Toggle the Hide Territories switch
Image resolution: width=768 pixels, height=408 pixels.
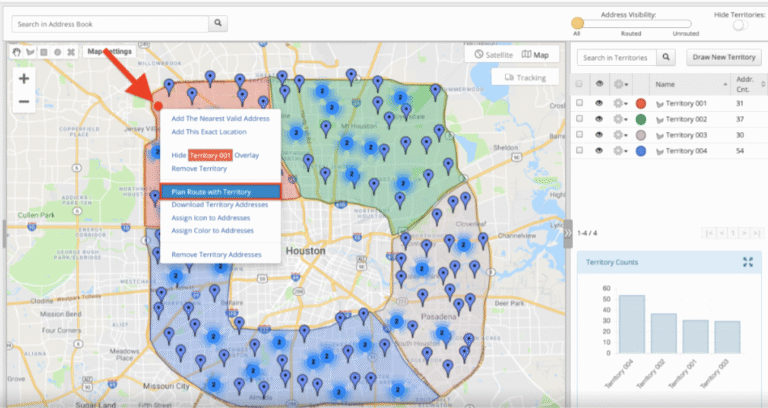pos(739,25)
